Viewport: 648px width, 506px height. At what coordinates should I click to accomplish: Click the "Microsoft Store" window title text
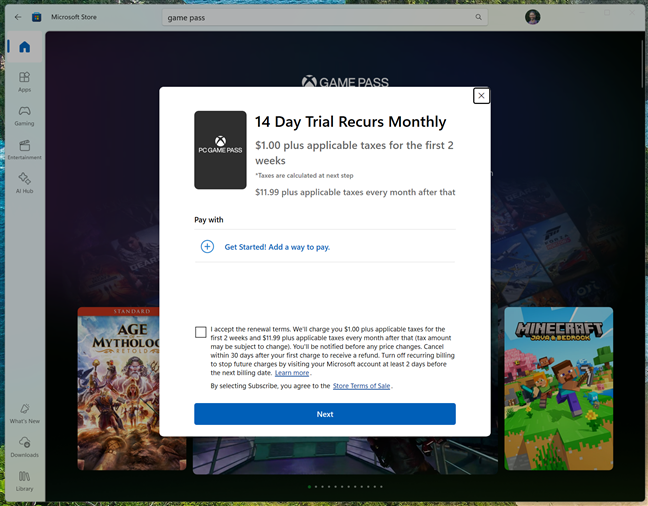74,17
